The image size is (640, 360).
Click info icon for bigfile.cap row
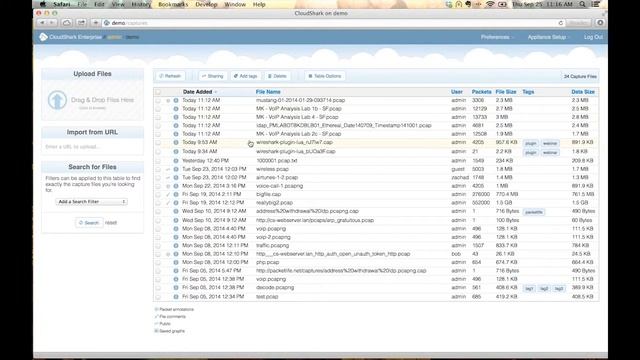(x=176, y=194)
